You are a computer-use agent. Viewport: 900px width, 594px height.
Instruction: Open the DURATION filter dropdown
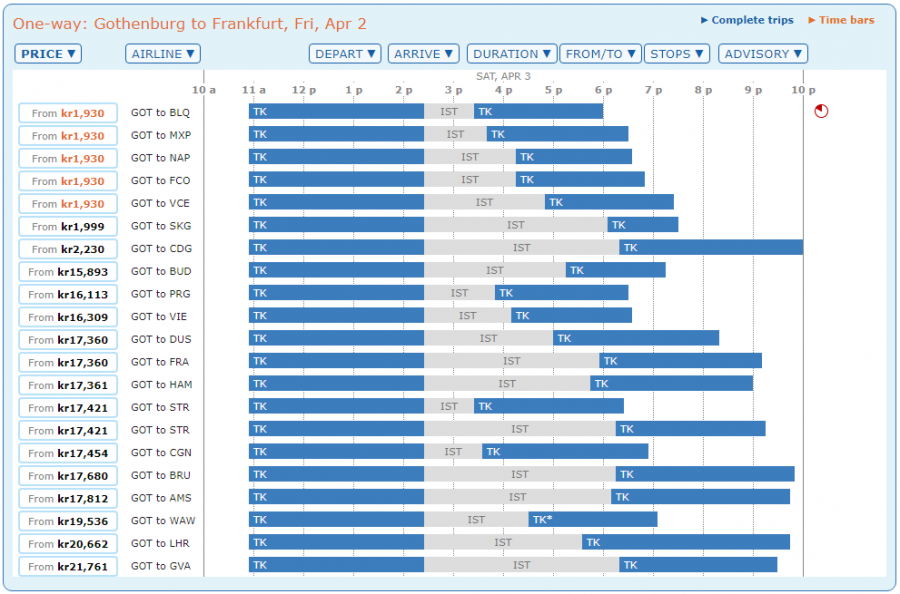[511, 54]
